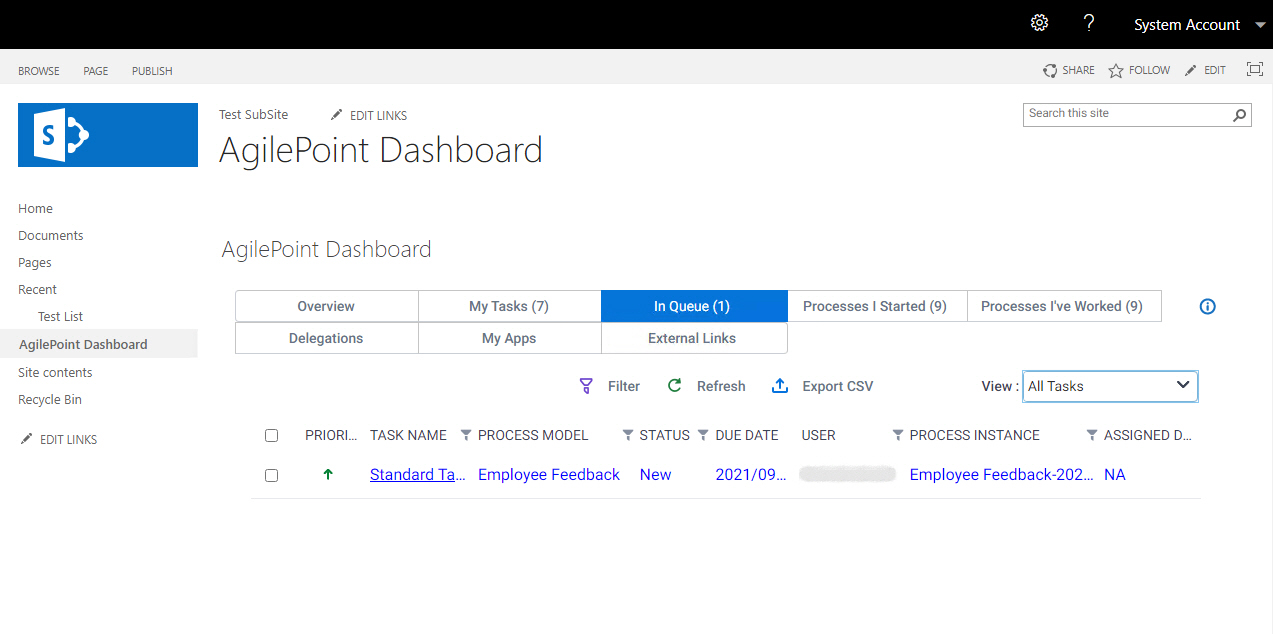Open the View All Tasks dropdown
The image size is (1273, 634).
click(x=1110, y=386)
